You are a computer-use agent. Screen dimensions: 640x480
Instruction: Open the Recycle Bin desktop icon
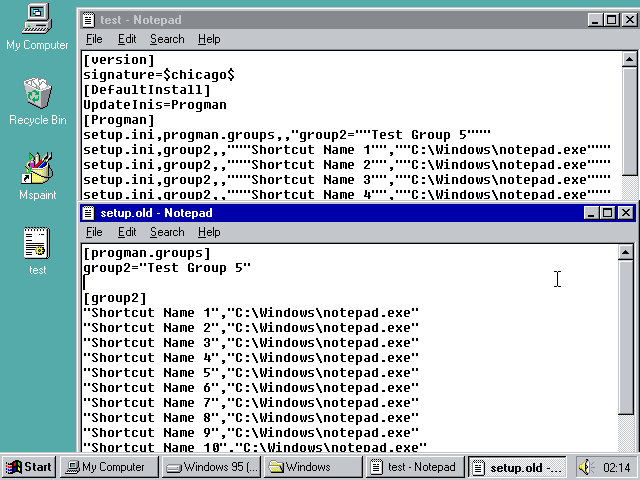(37, 95)
